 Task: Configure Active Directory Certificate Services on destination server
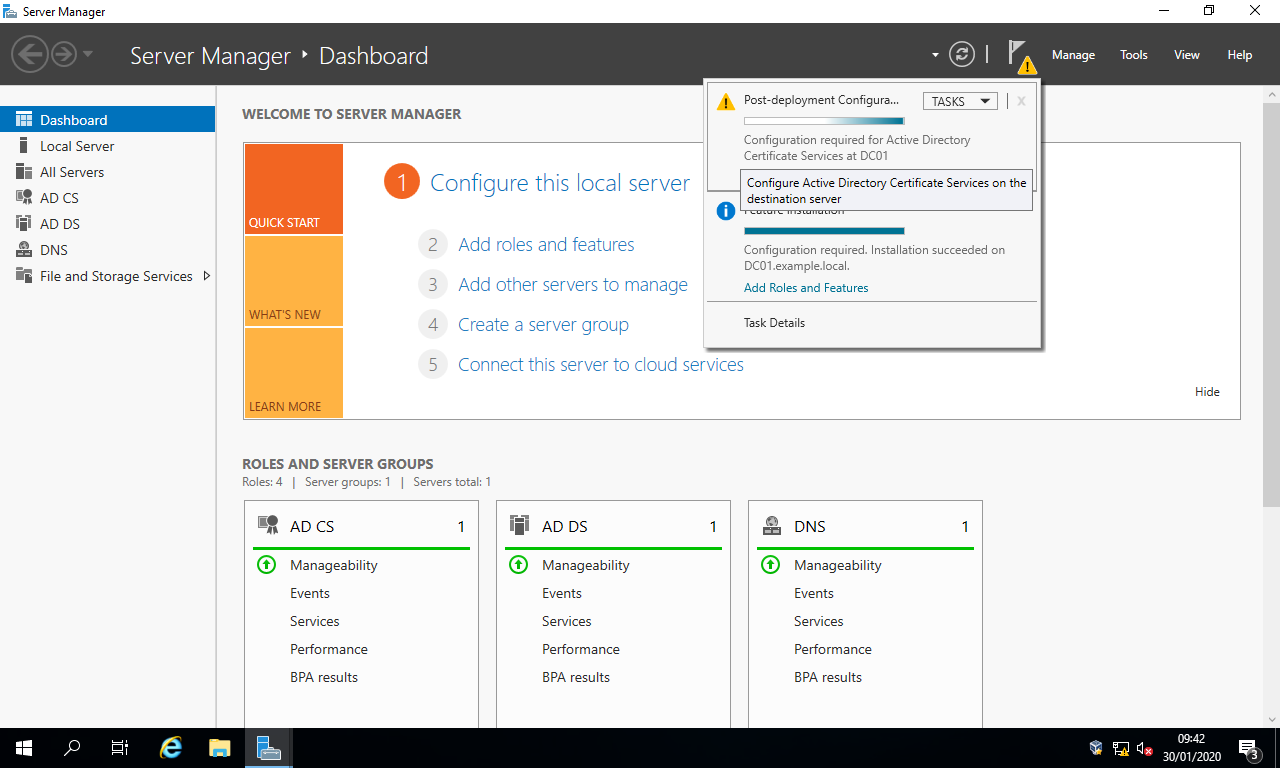tap(886, 190)
